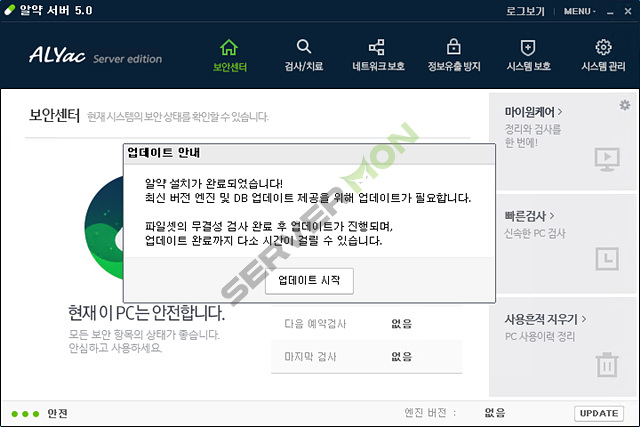This screenshot has width=640, height=427.
Task: Click the ALYac Server edition logo
Action: tap(95, 55)
